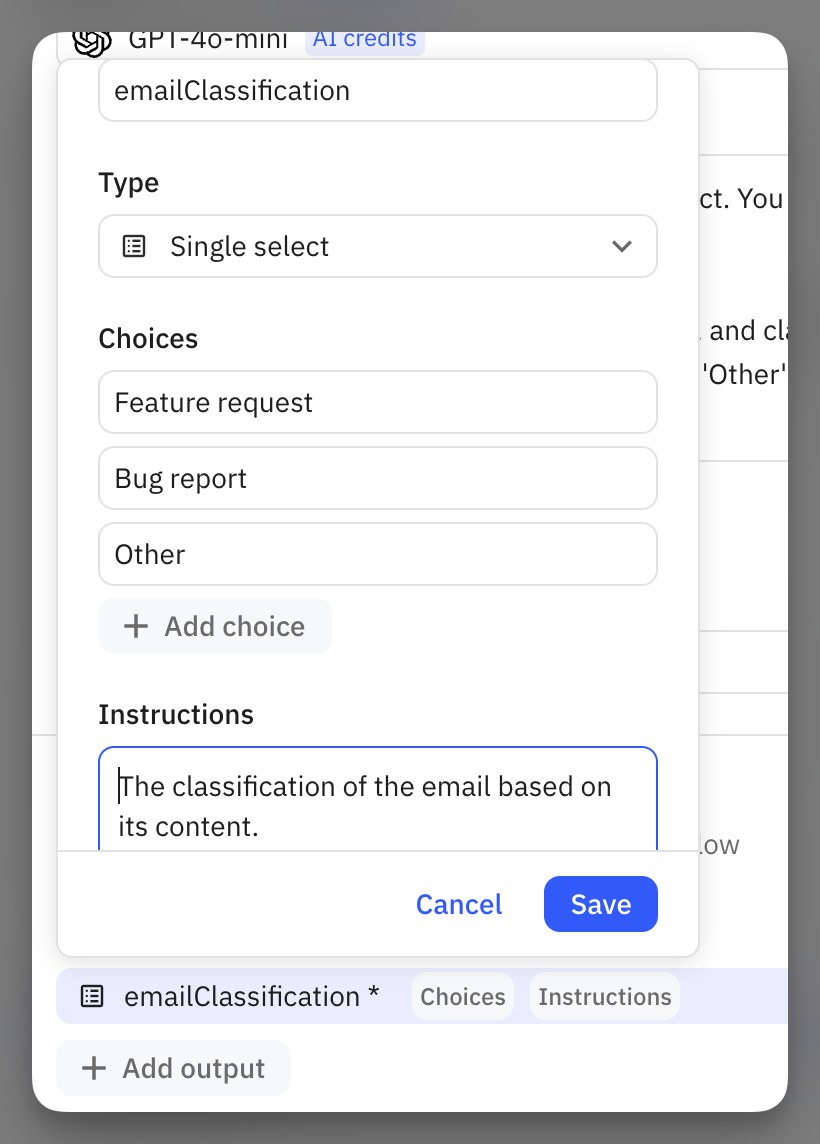Screen dimensions: 820x1144
Task: Click the single select list icon in Type field
Action: coord(134,246)
